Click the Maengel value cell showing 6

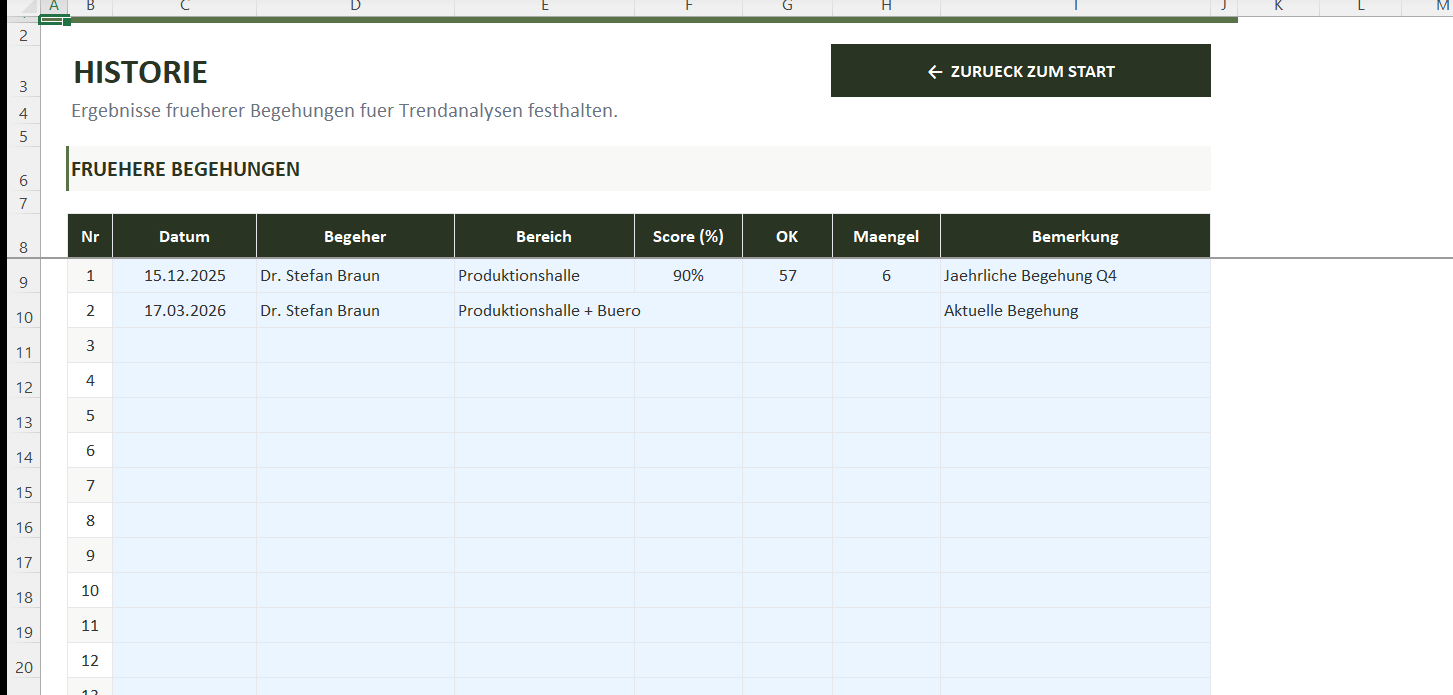coord(885,275)
